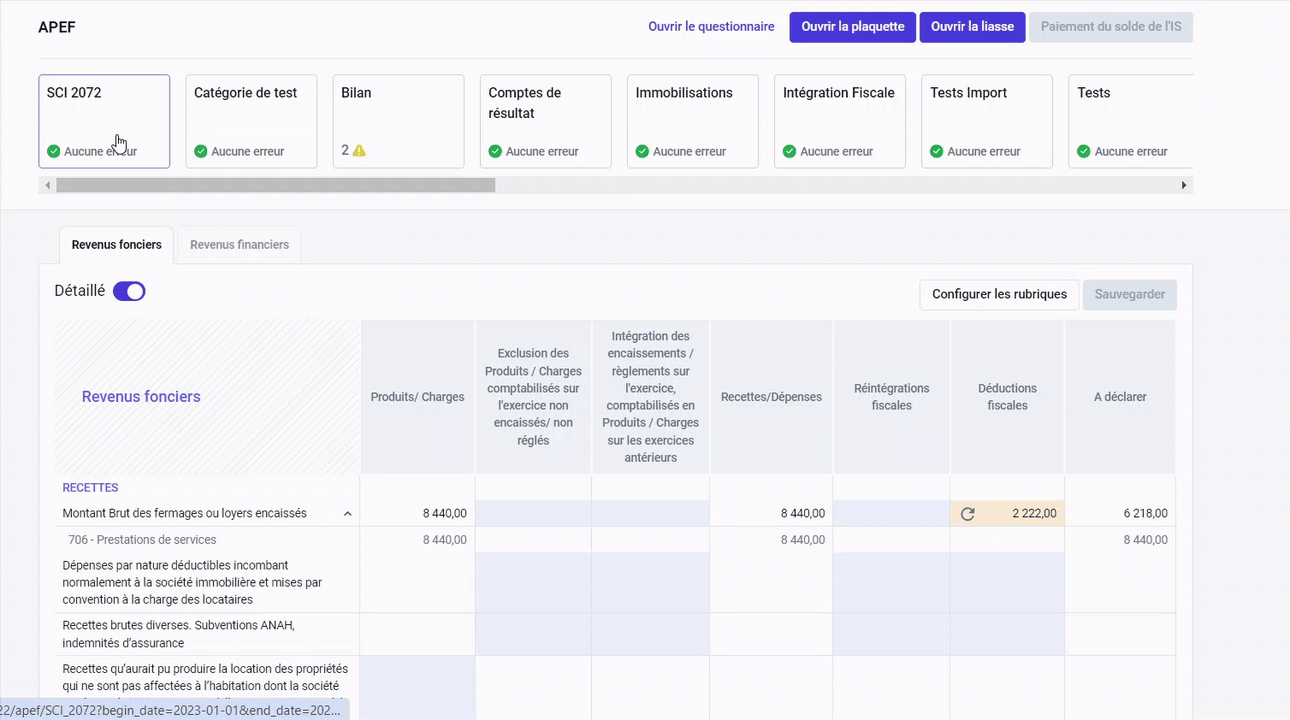The height and width of the screenshot is (720, 1290).
Task: Click green check on Intégration Fiscale card
Action: click(x=790, y=152)
